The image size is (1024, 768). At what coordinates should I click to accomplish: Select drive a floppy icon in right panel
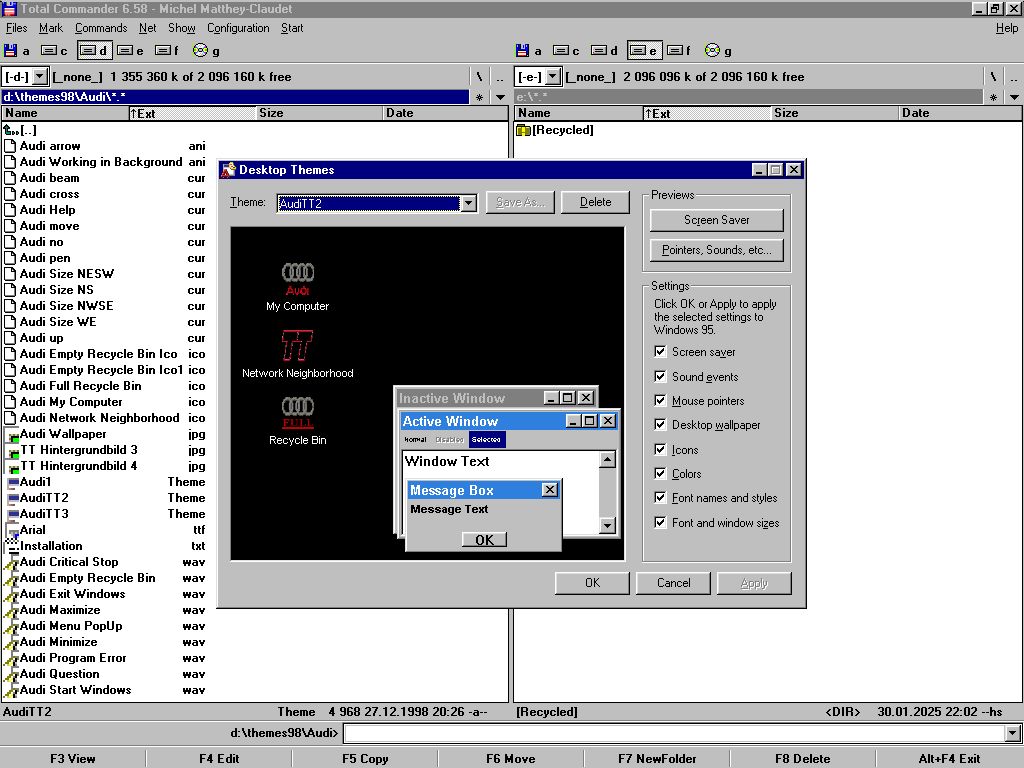[523, 50]
